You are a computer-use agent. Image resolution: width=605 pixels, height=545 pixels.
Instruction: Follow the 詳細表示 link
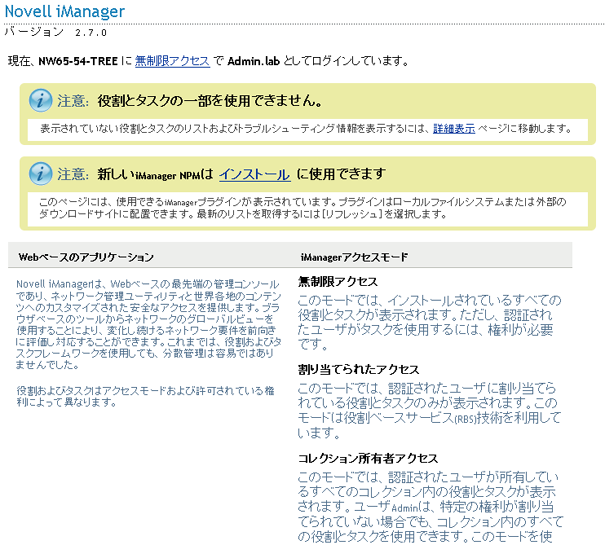point(454,129)
